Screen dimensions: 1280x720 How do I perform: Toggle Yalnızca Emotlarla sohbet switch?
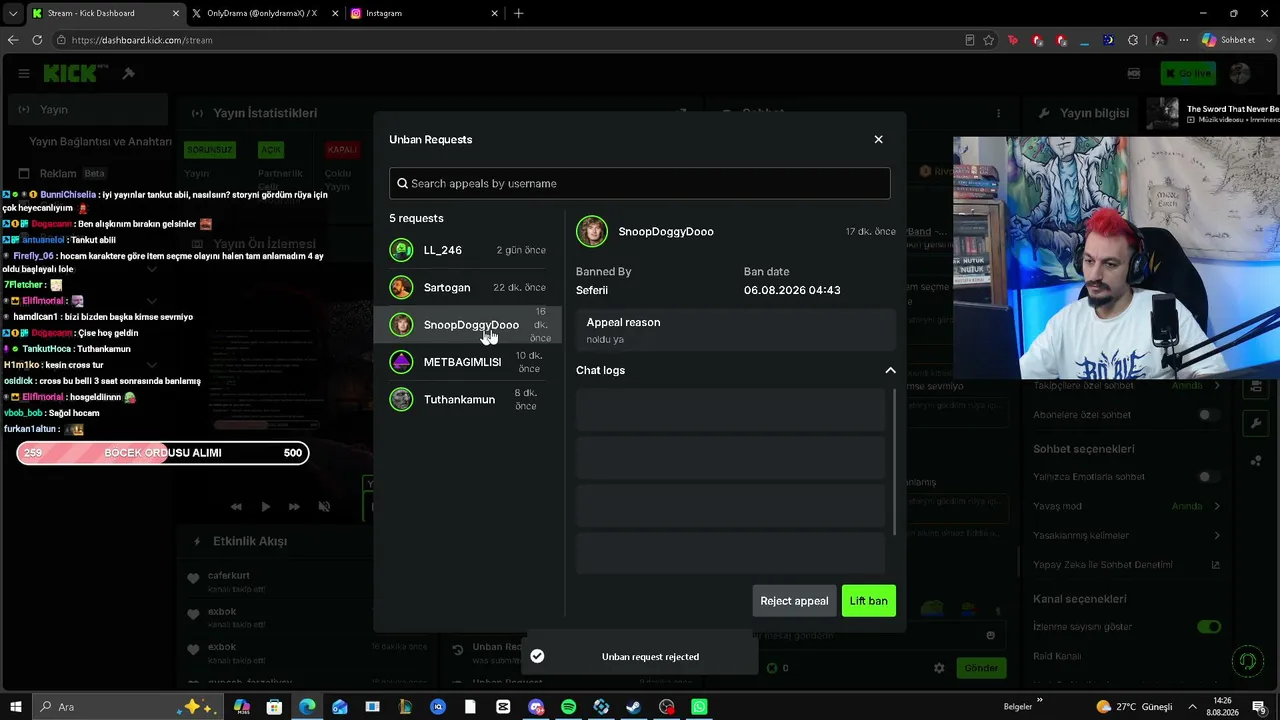coord(1209,477)
